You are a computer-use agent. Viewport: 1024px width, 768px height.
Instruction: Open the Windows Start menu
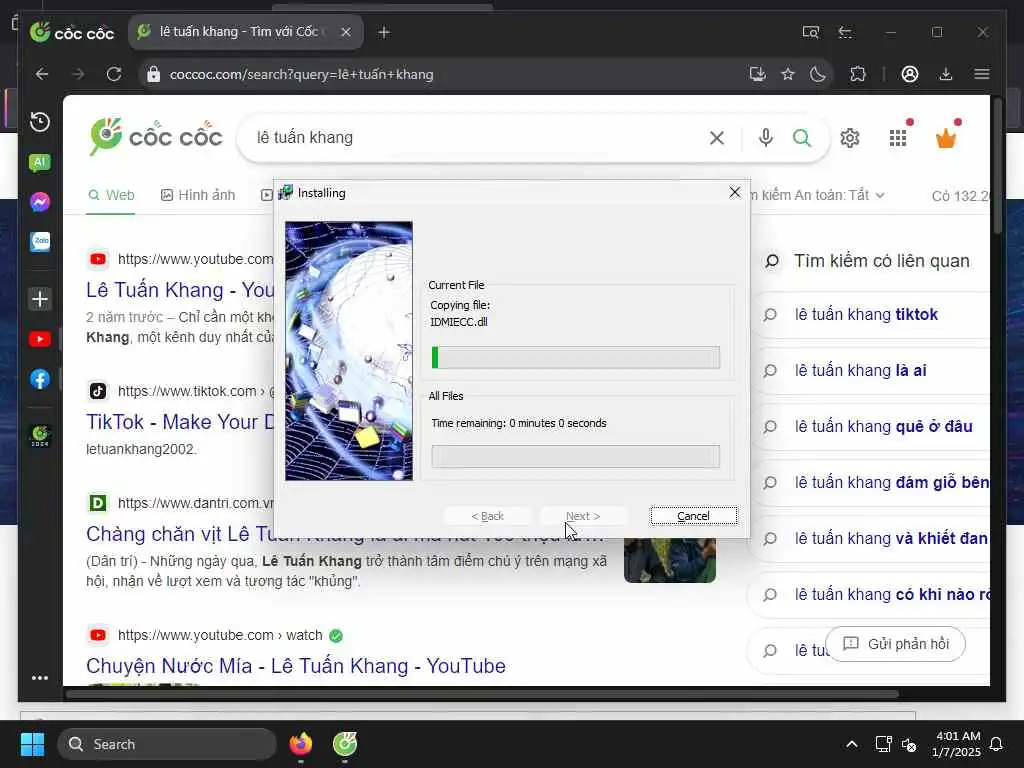click(32, 744)
